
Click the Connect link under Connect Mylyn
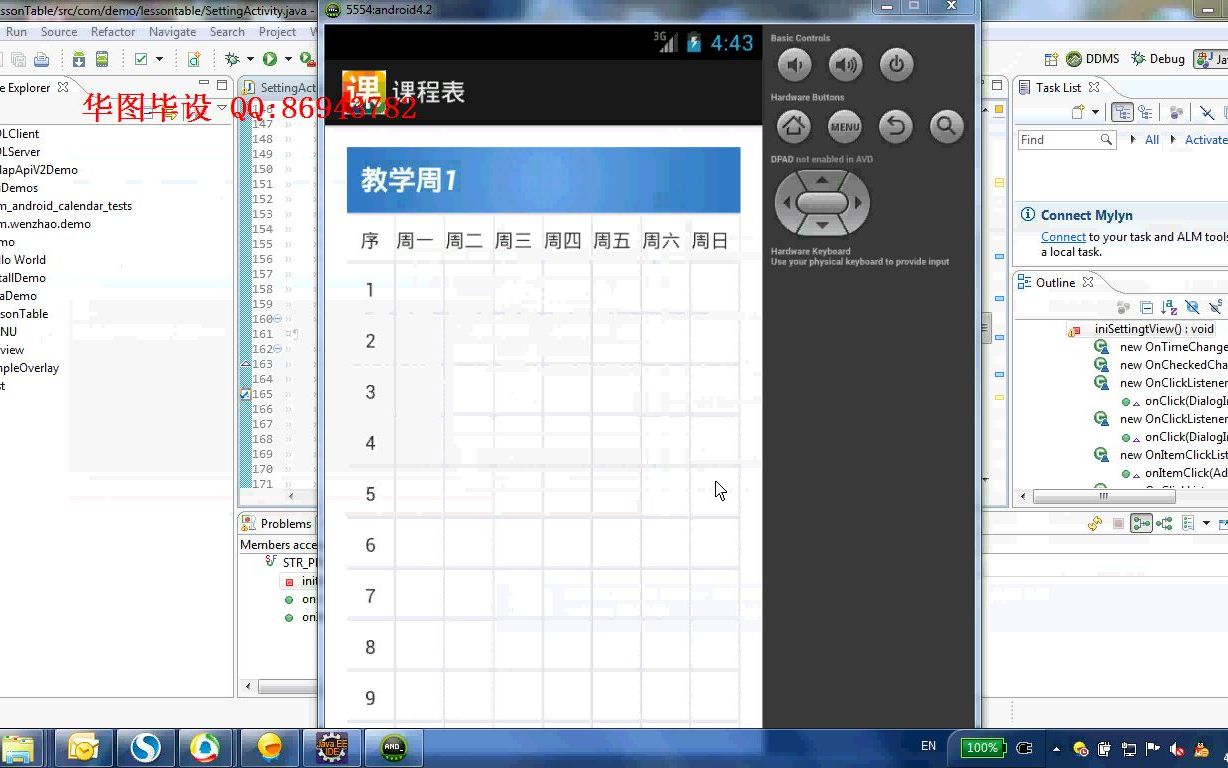(1063, 237)
